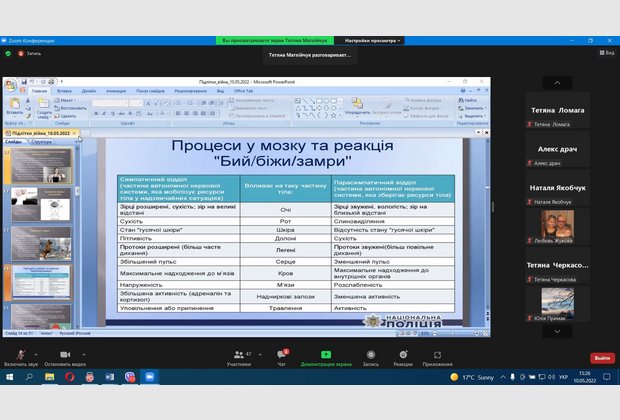Switch to the Вид view layout button
The width and height of the screenshot is (620, 420).
pyautogui.click(x=604, y=52)
